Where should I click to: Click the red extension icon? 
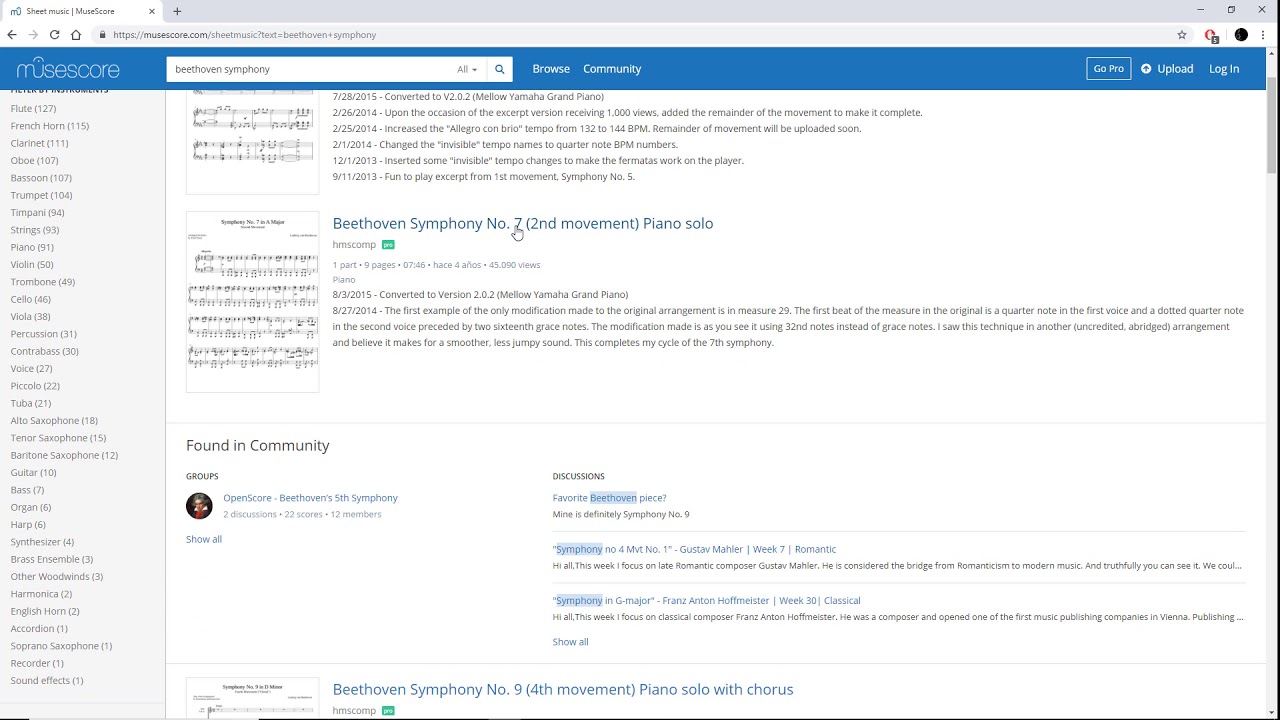pos(1211,35)
